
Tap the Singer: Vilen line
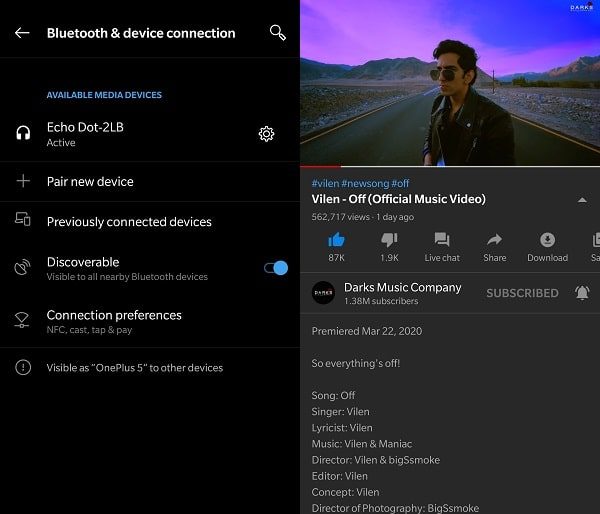[x=341, y=412]
